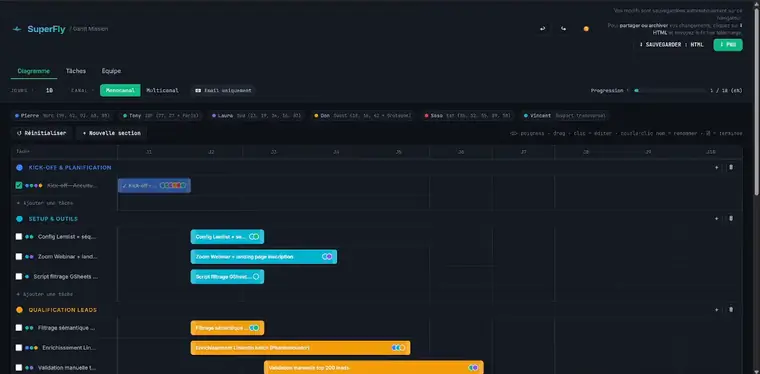Click Ajouter une tâche under Kick-off
This screenshot has width=760, height=374.
coord(45,203)
